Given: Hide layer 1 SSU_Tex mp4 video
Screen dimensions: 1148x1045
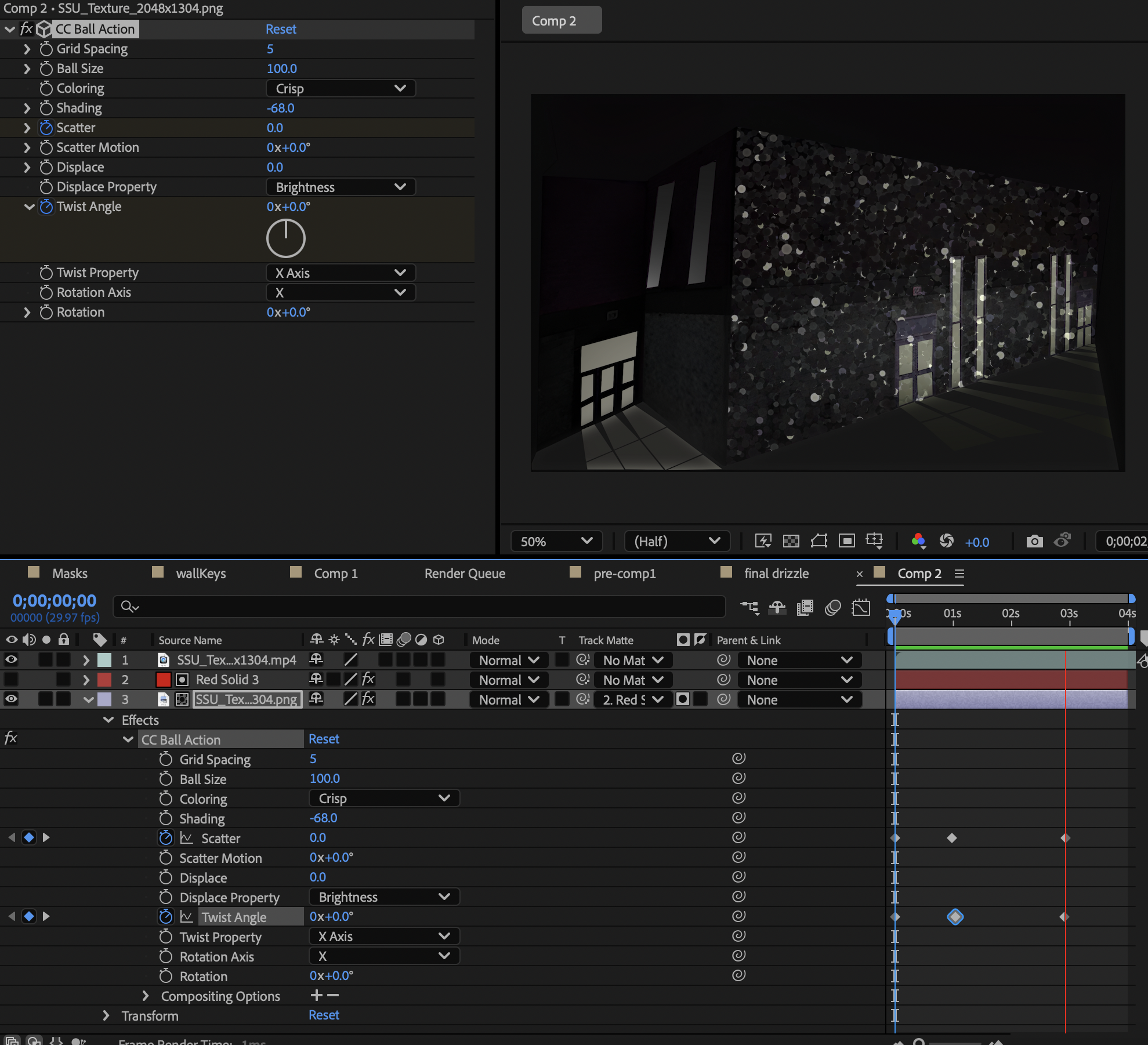Looking at the screenshot, I should click(11, 660).
